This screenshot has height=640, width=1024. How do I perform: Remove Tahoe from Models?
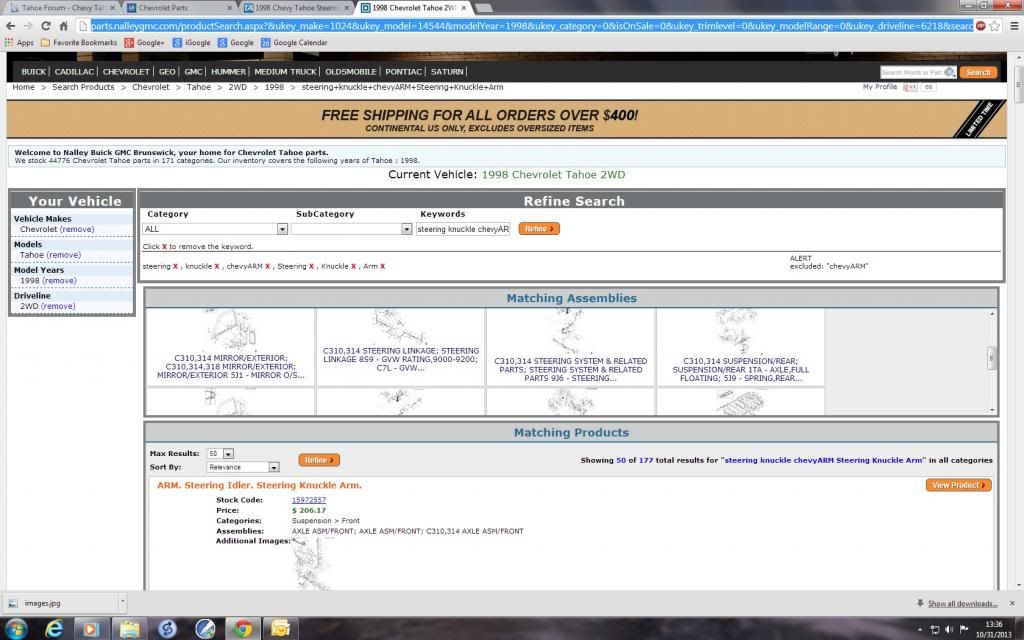pos(64,255)
